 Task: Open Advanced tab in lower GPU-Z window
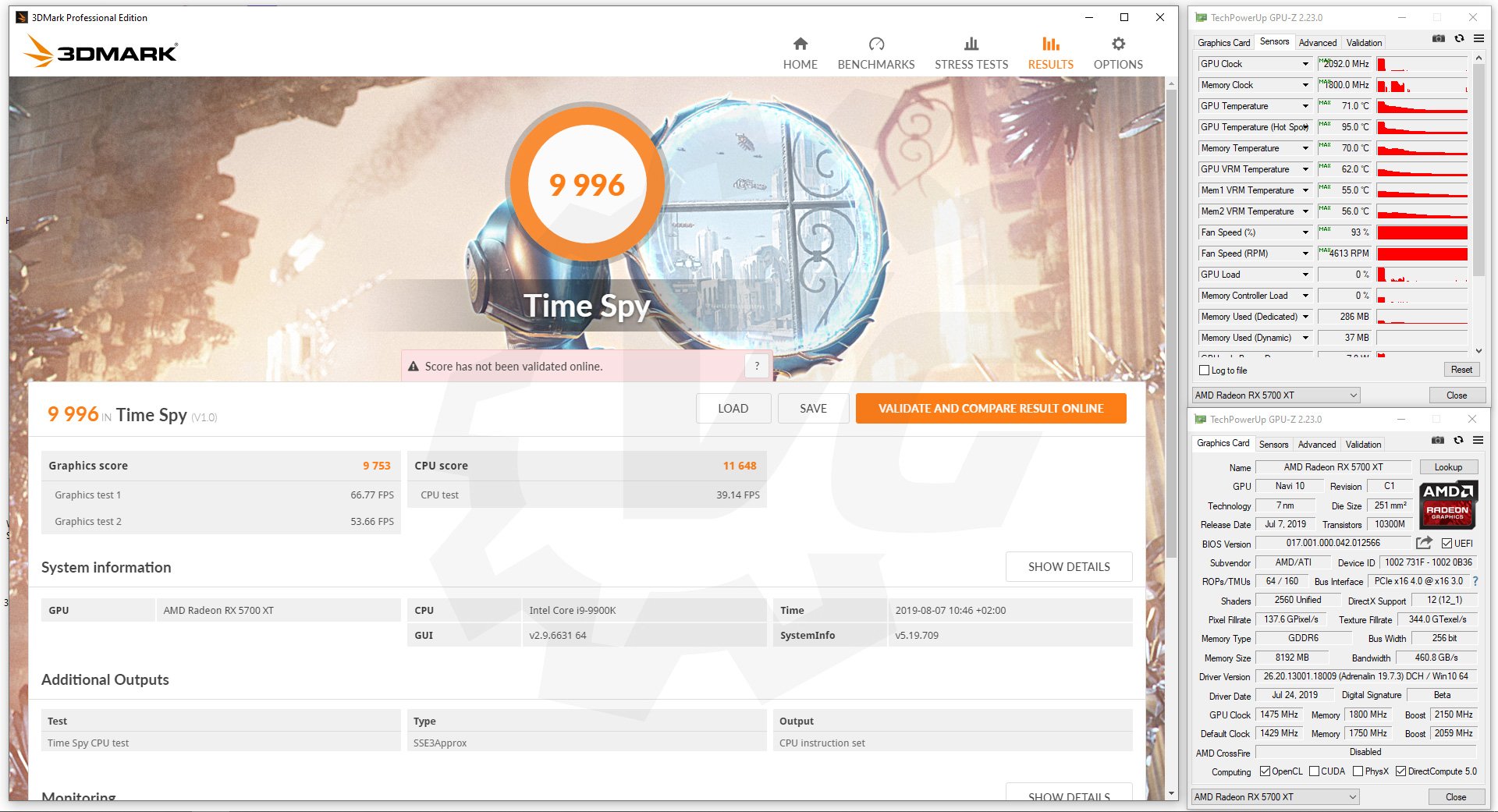[x=1317, y=445]
